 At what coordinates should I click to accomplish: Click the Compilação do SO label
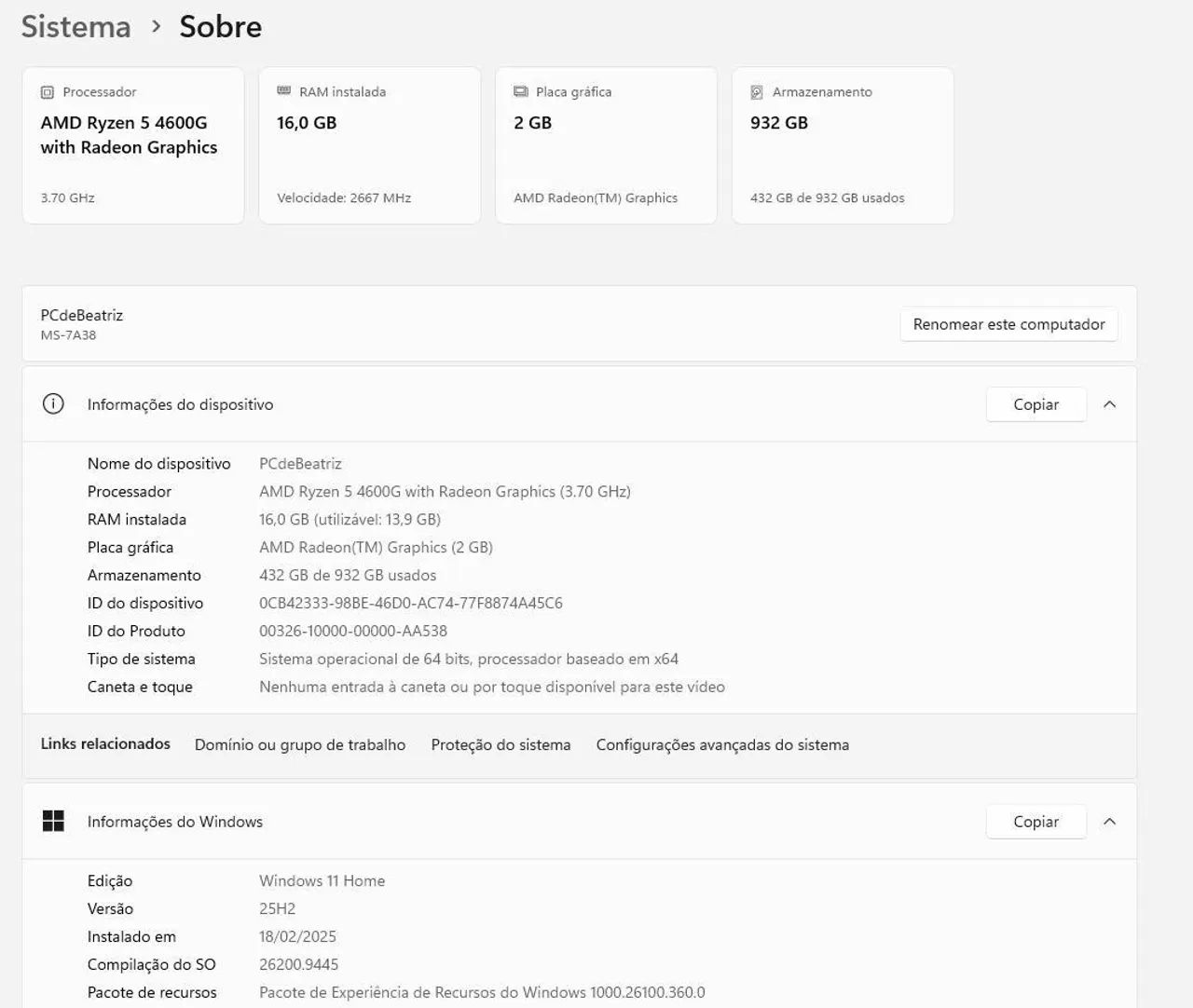152,965
